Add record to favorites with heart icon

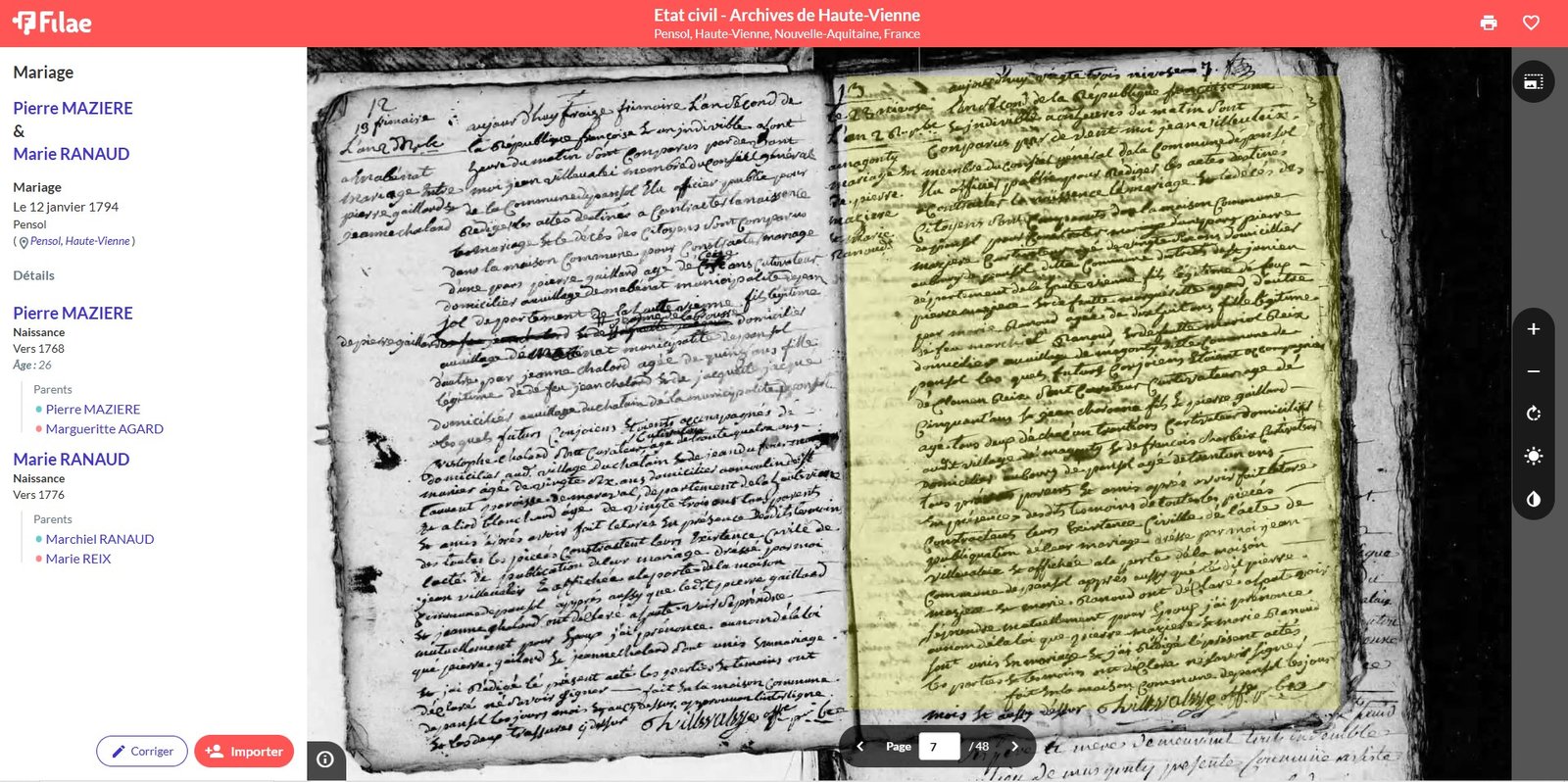[x=1531, y=23]
